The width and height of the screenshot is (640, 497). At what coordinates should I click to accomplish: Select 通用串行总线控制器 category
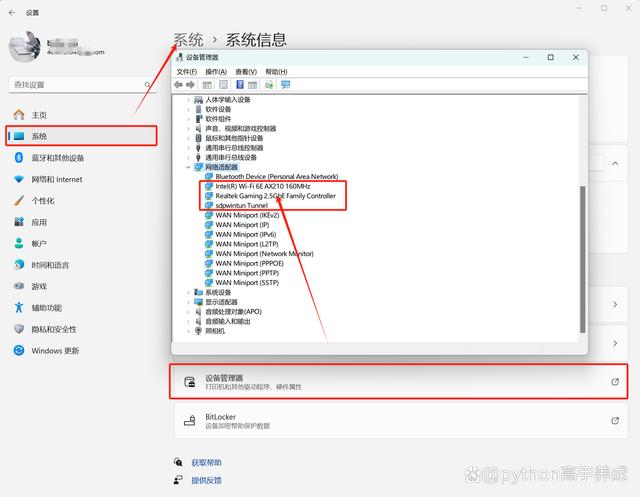[x=234, y=148]
